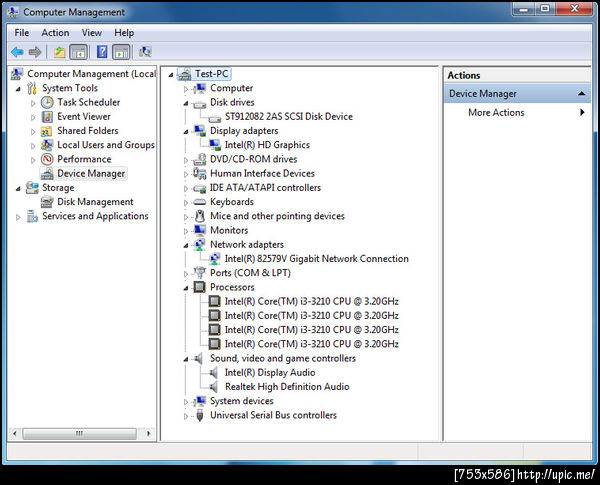
Task: Open the More Actions submenu arrow
Action: click(x=582, y=113)
